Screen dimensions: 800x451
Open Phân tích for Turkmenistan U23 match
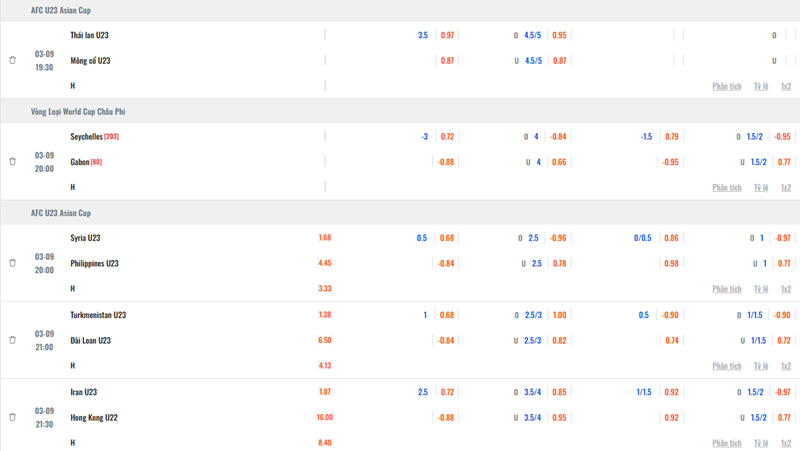point(727,366)
